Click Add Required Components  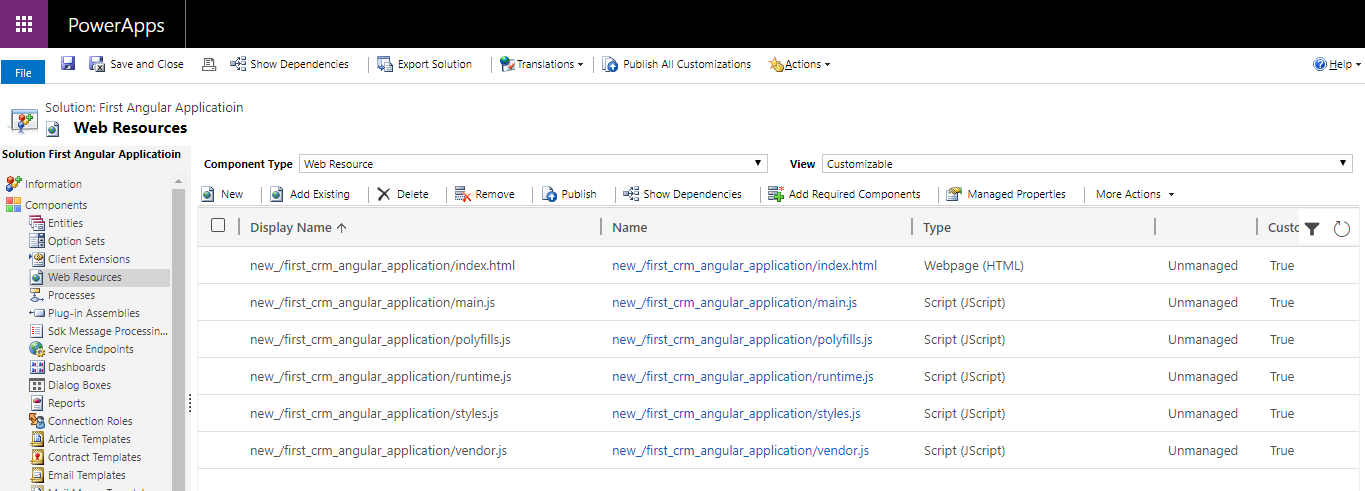tap(844, 194)
